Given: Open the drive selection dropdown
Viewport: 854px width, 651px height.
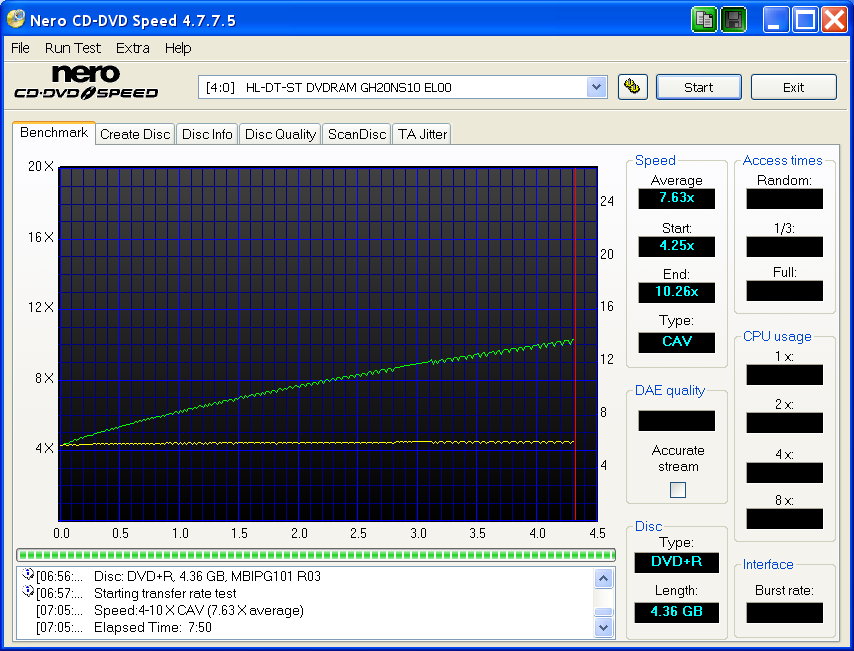Looking at the screenshot, I should 597,87.
